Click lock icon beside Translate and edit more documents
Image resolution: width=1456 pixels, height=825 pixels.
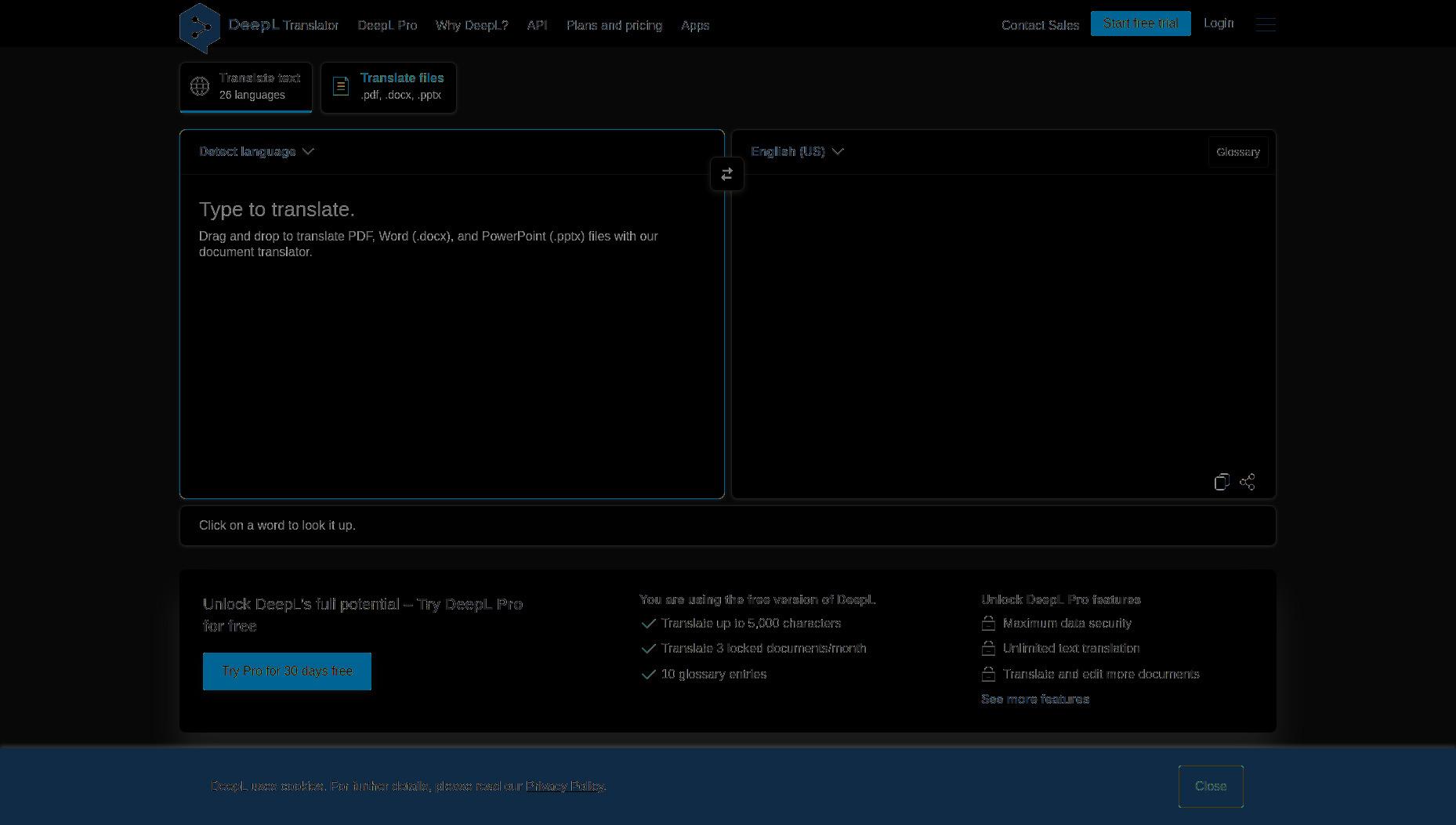click(988, 675)
